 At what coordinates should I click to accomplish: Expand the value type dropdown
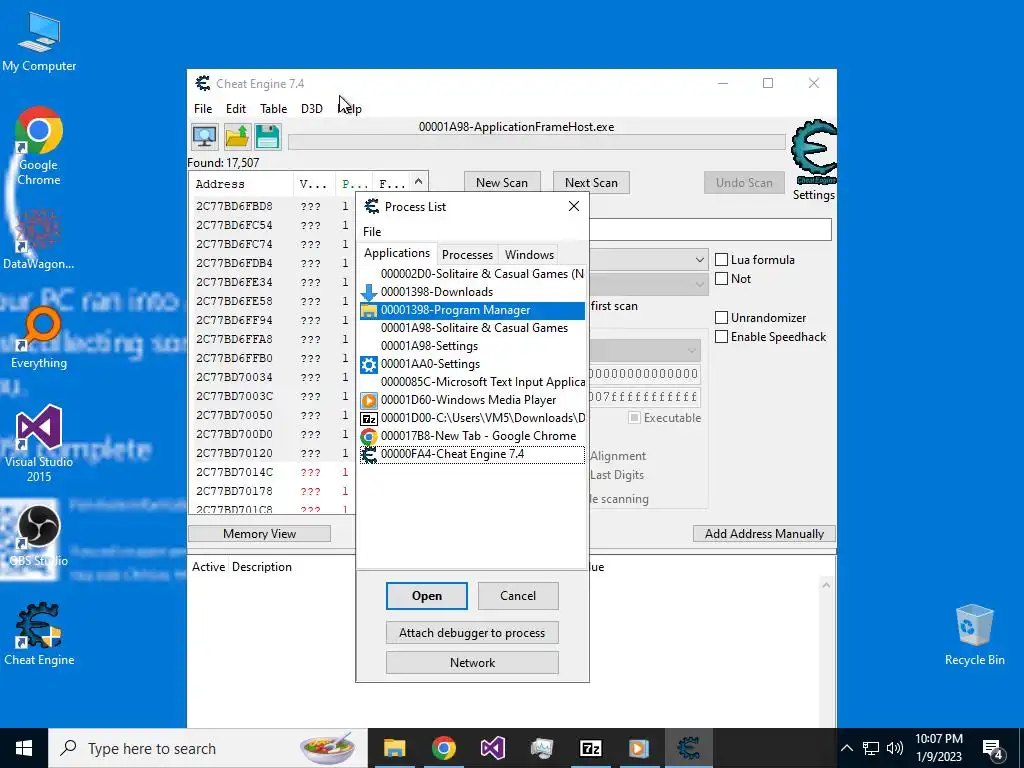coord(699,284)
